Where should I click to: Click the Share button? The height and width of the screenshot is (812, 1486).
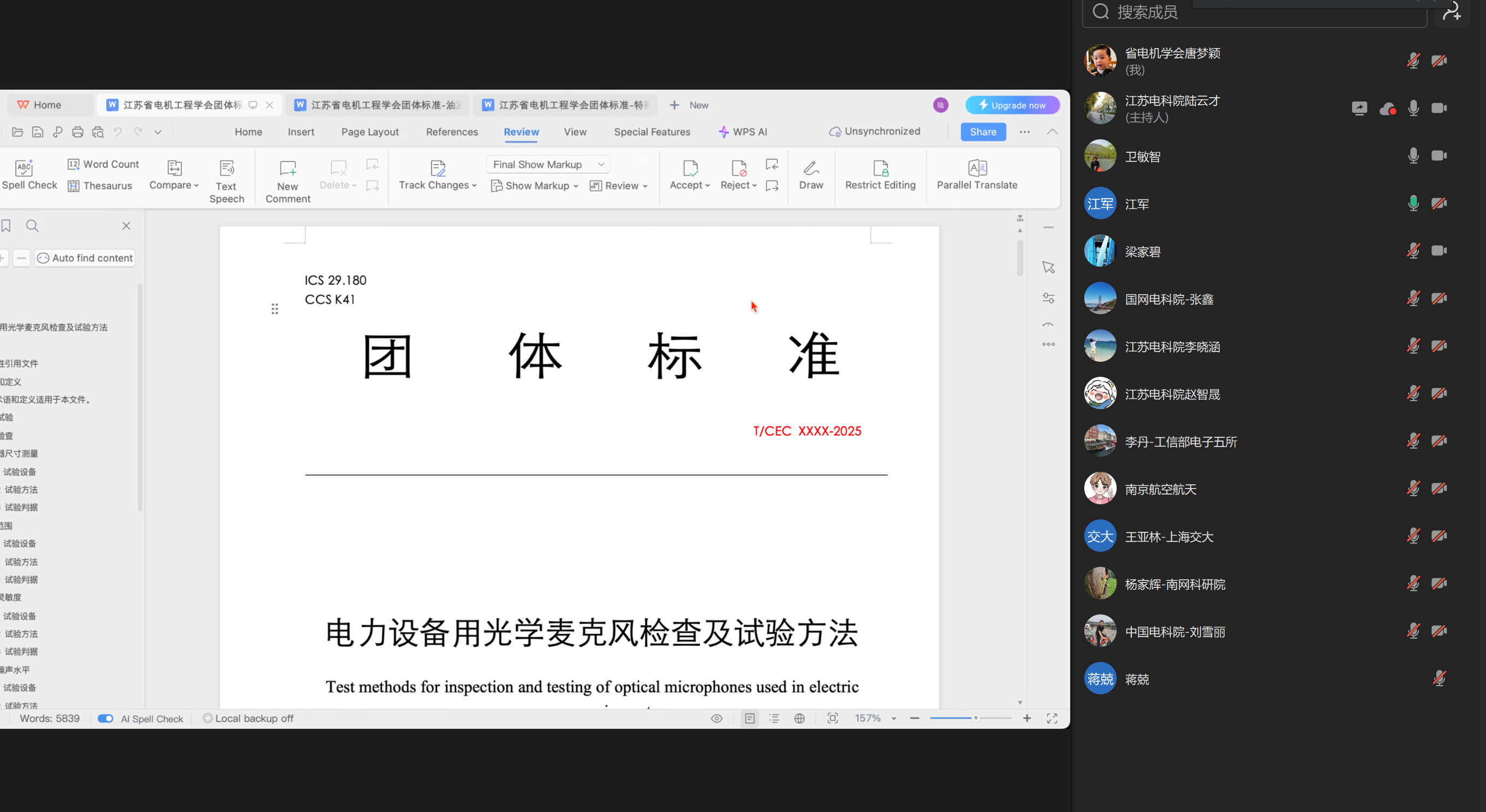pyautogui.click(x=982, y=132)
